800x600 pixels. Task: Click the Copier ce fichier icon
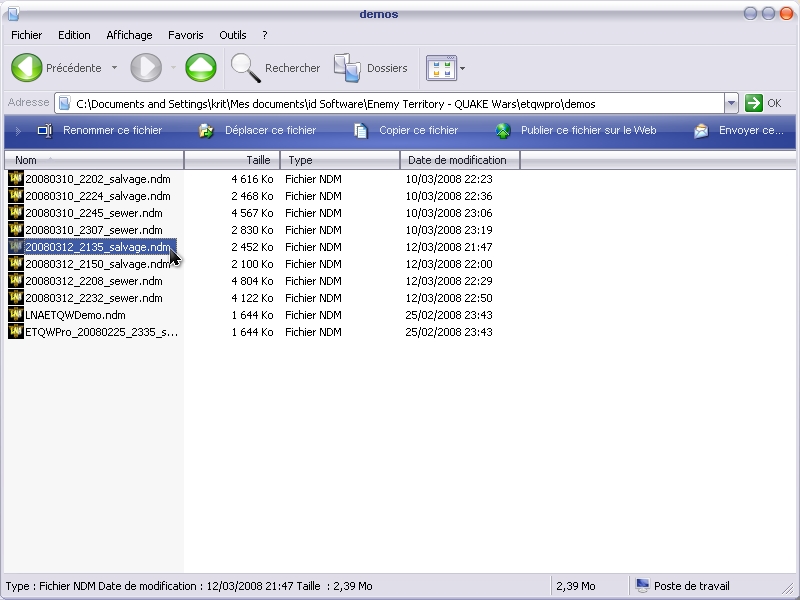[x=361, y=131]
